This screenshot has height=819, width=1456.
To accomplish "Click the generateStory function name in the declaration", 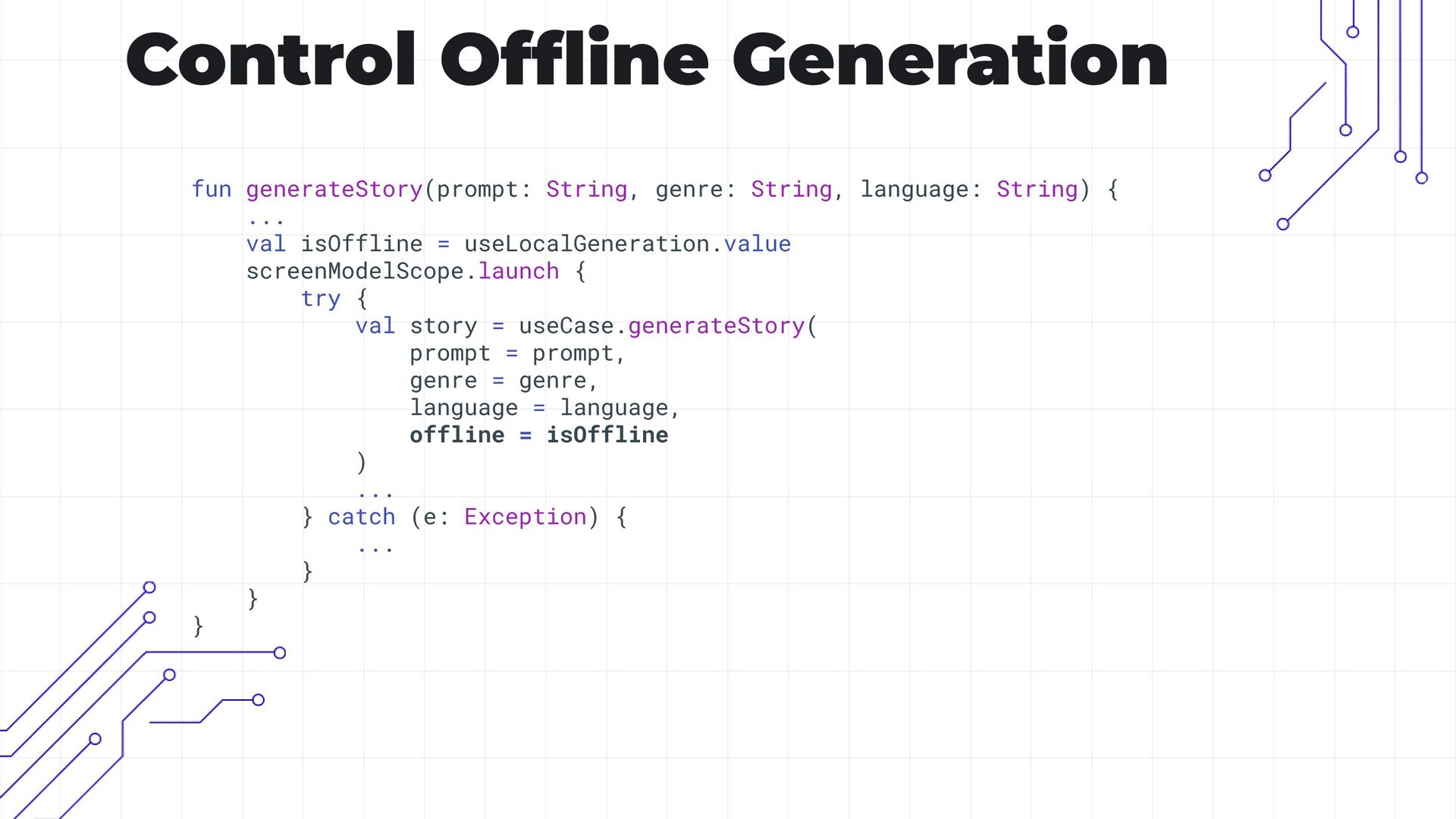I will [x=334, y=190].
